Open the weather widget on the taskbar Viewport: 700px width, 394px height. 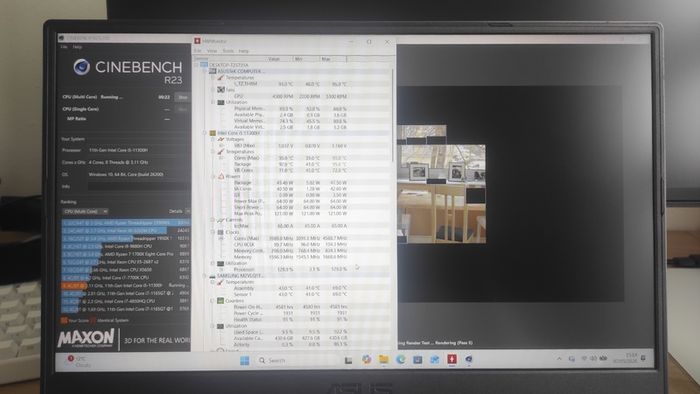pos(80,361)
